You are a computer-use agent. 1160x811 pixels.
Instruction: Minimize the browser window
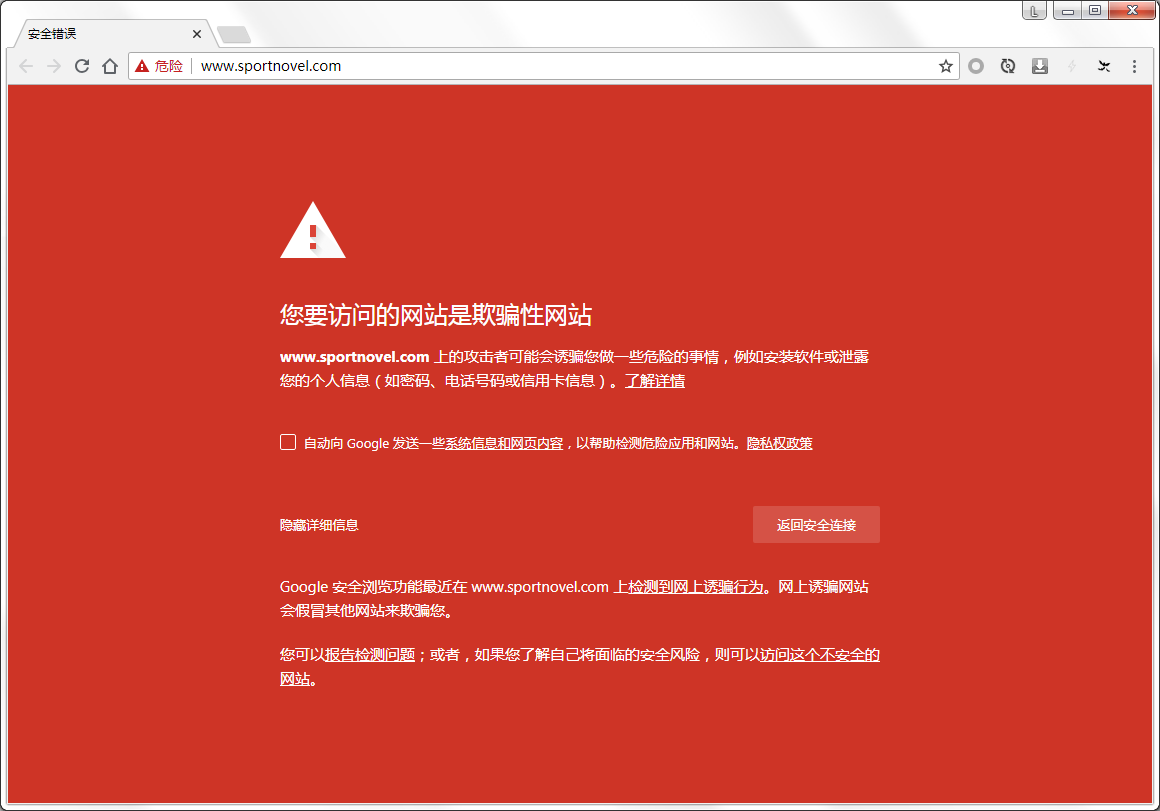tap(1068, 10)
